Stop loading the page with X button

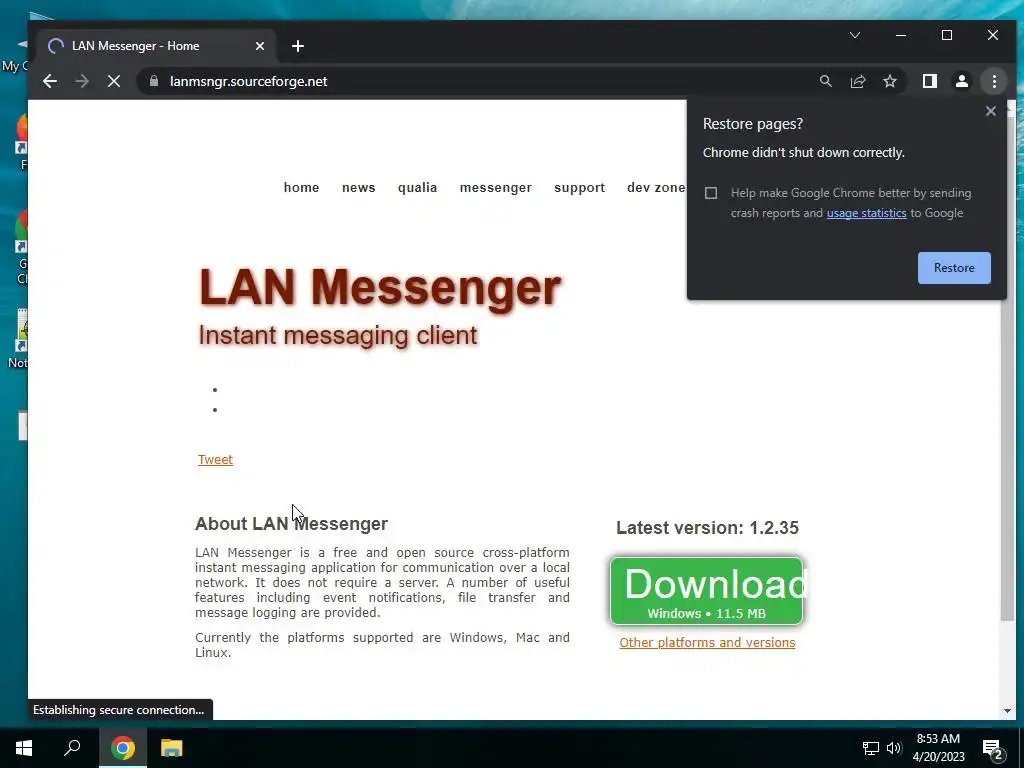(x=114, y=81)
